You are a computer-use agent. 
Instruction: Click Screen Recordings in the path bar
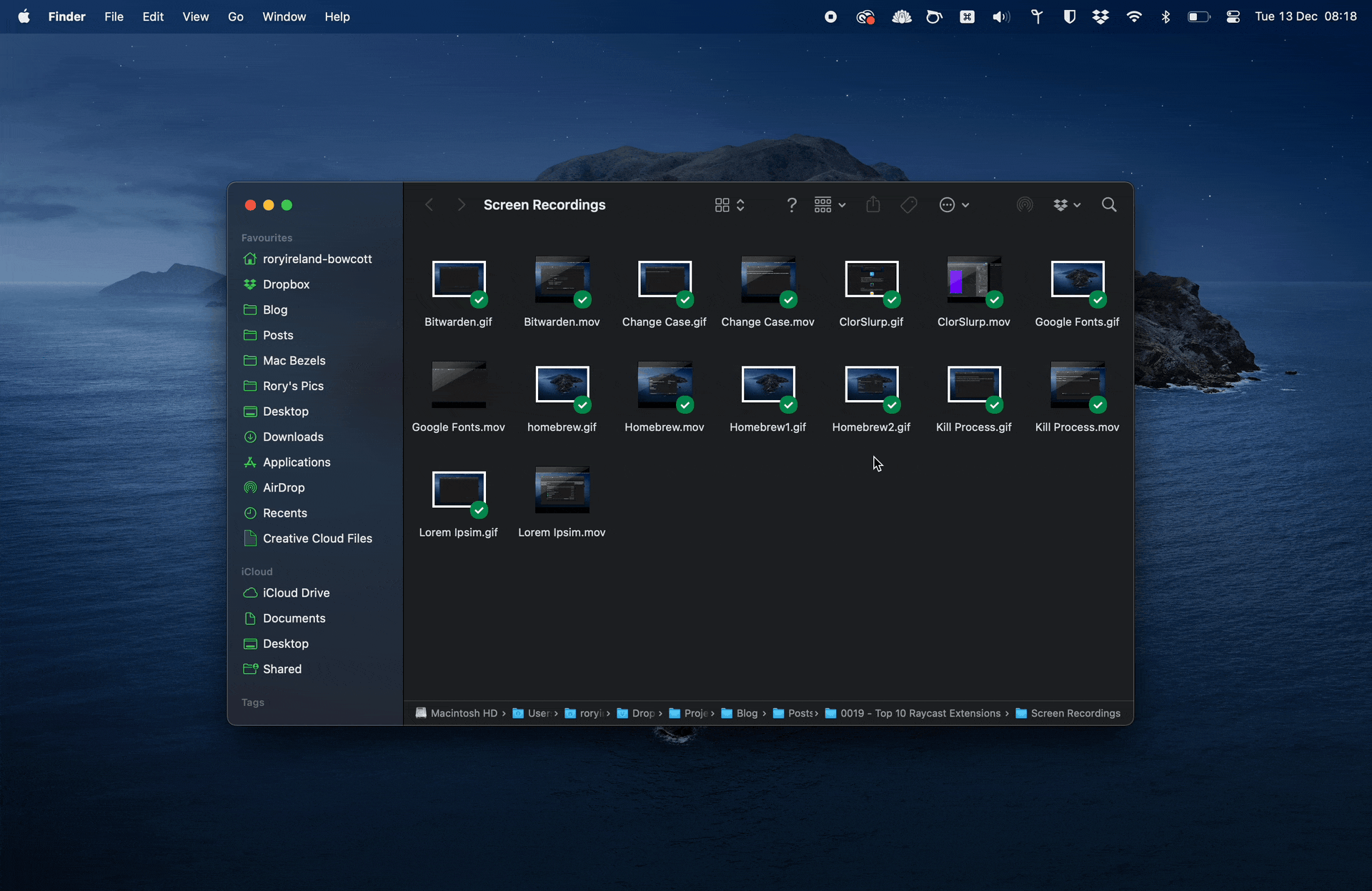point(1068,713)
